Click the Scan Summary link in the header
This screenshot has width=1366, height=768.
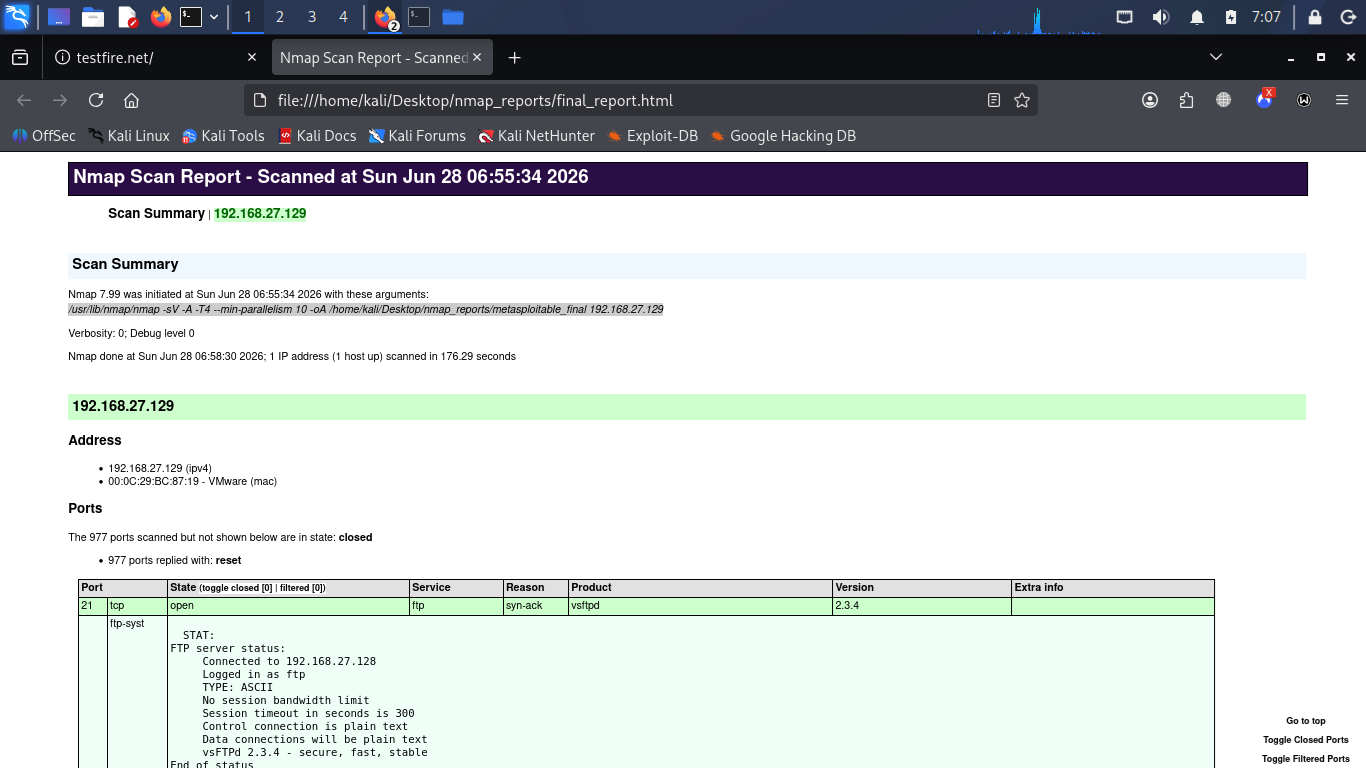[156, 213]
